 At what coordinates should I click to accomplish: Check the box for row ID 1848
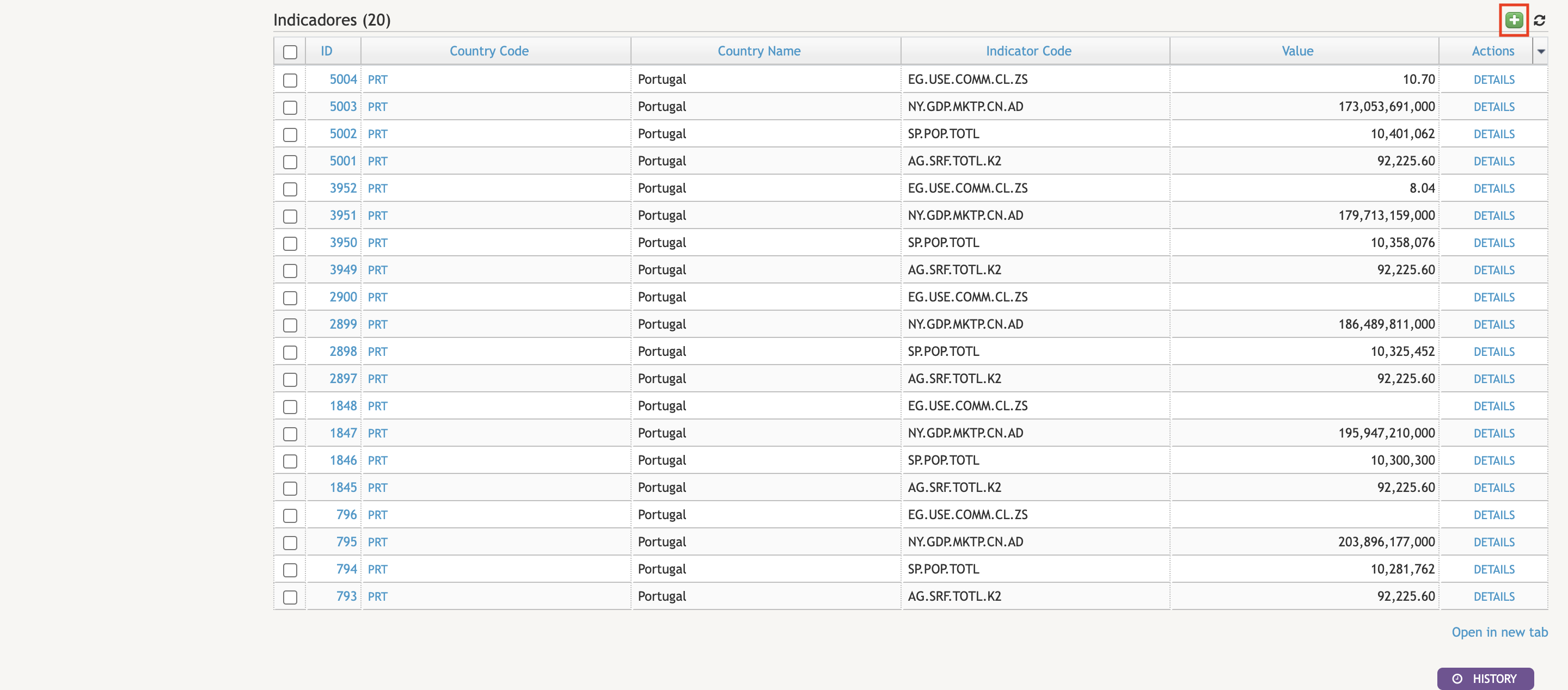pyautogui.click(x=290, y=406)
